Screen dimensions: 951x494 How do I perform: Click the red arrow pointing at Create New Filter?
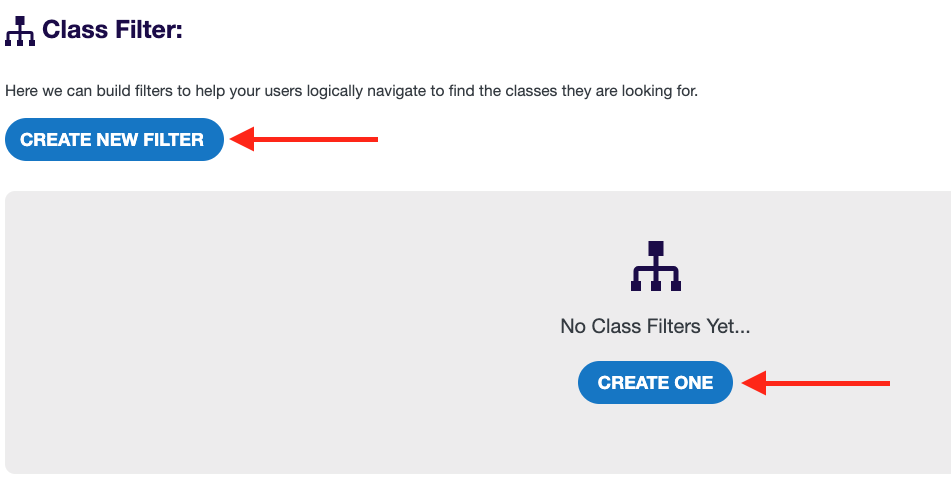pos(304,140)
